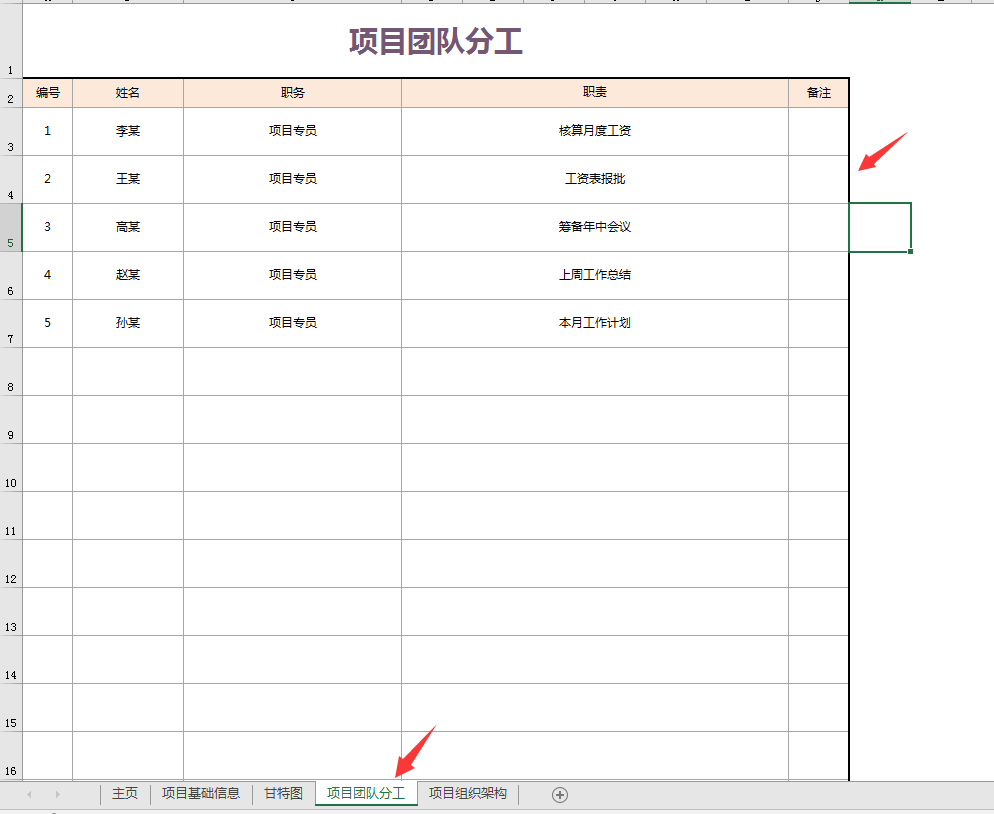Switch to the 项目组织架构 sheet
This screenshot has width=994, height=814.
[468, 793]
